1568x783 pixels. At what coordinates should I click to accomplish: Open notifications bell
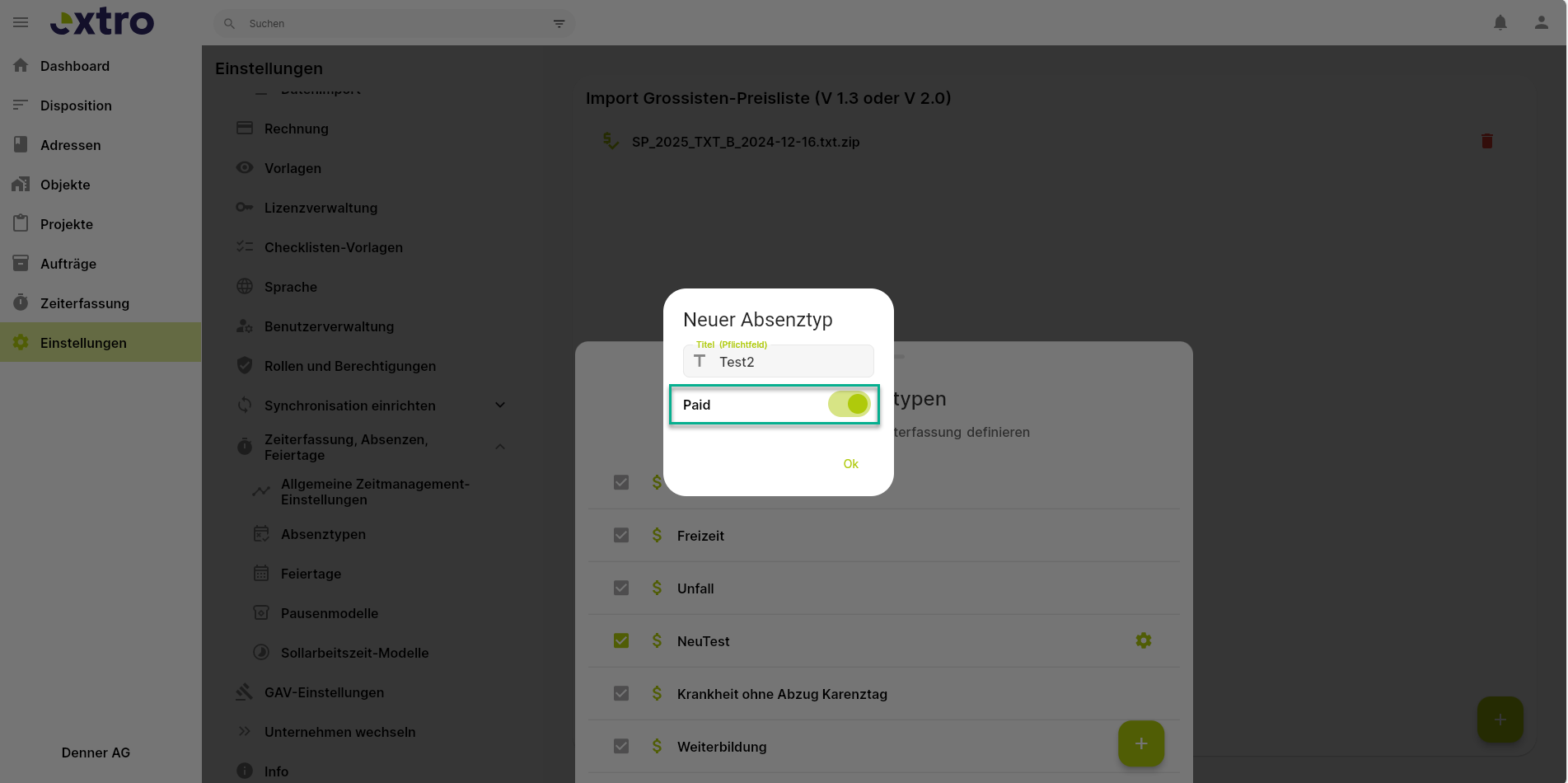coord(1500,23)
